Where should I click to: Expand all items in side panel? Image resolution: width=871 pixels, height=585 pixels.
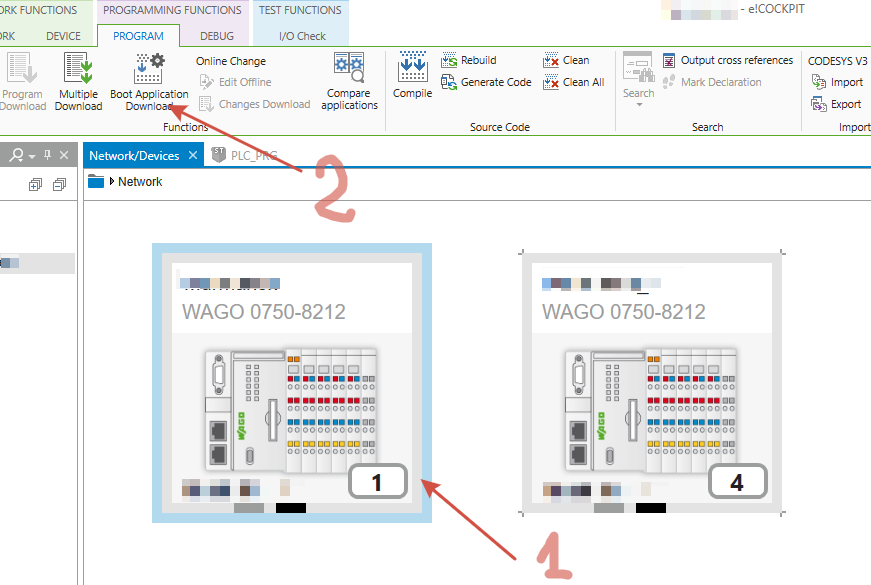(35, 184)
